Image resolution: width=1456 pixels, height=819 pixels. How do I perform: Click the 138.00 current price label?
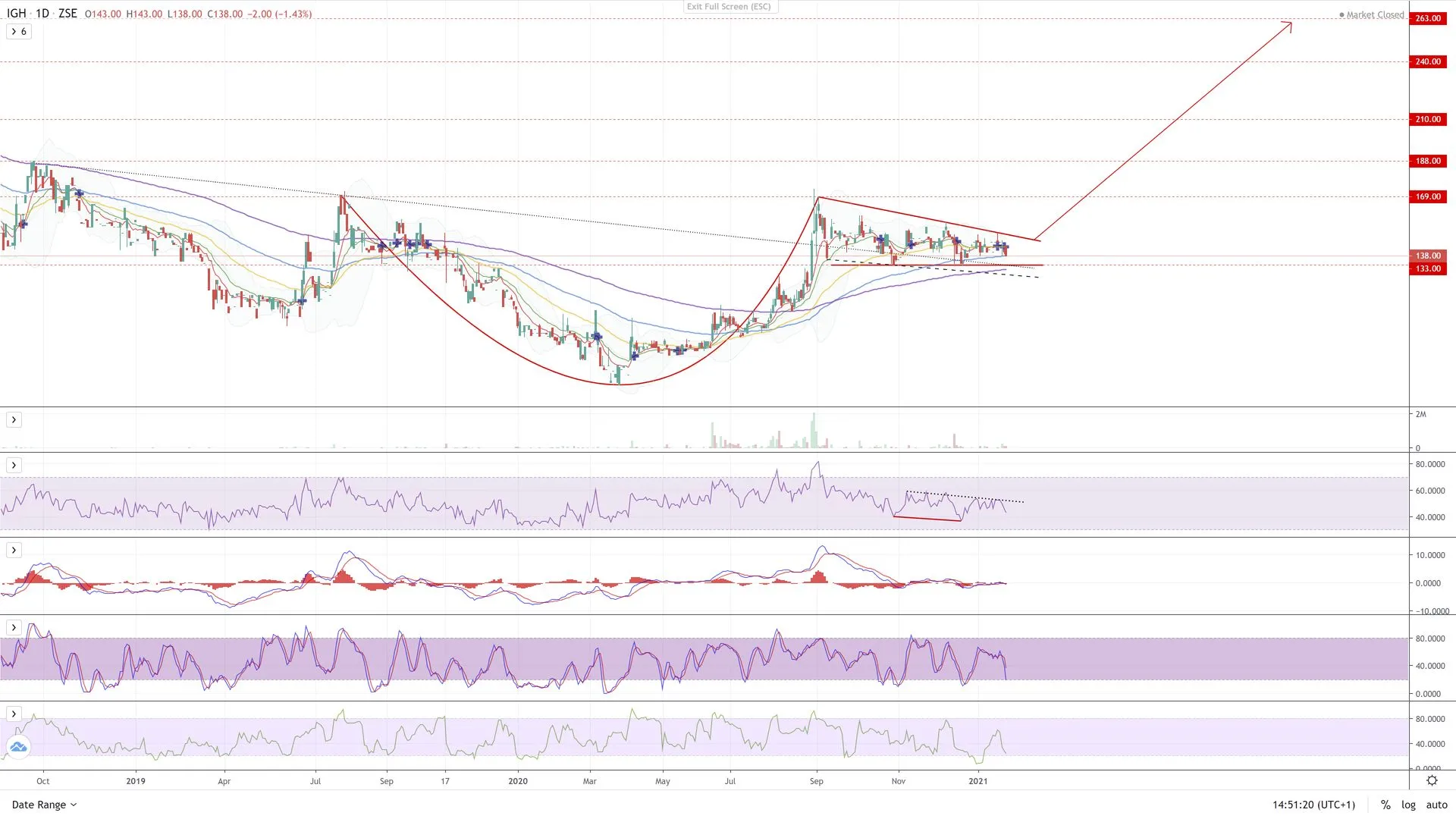1428,256
